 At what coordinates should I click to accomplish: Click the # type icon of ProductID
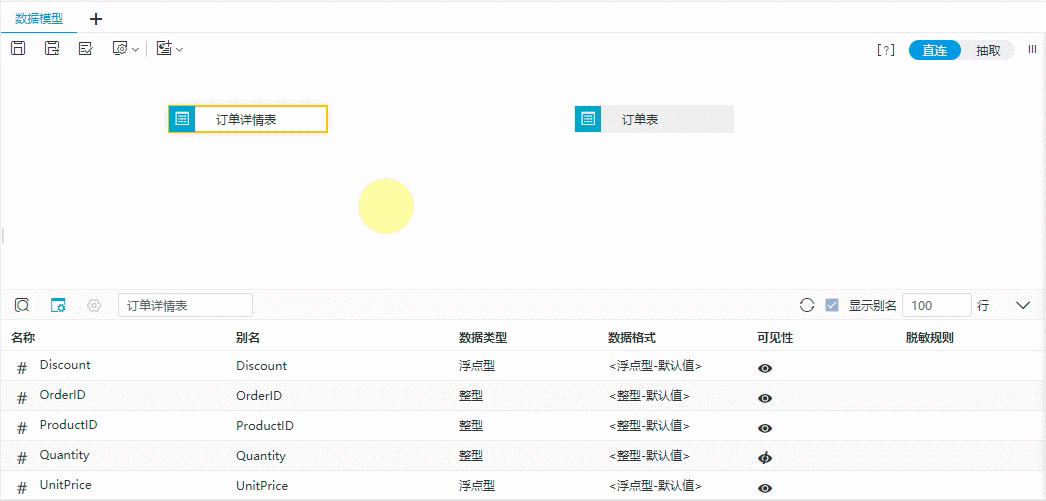pos(21,428)
